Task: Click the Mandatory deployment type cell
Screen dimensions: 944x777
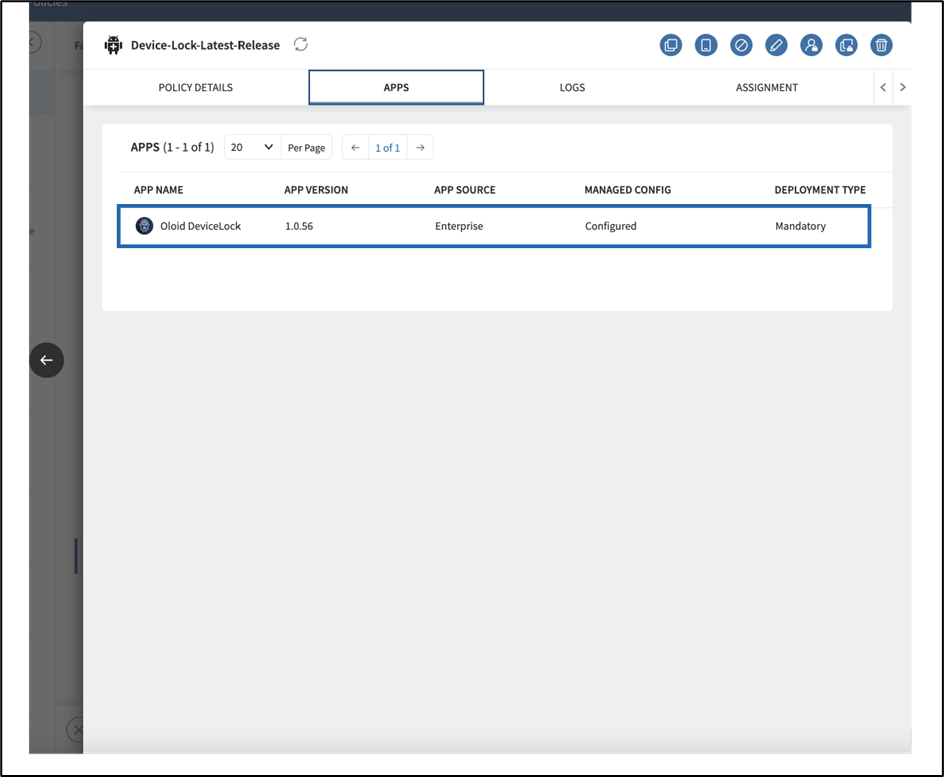Action: click(800, 226)
